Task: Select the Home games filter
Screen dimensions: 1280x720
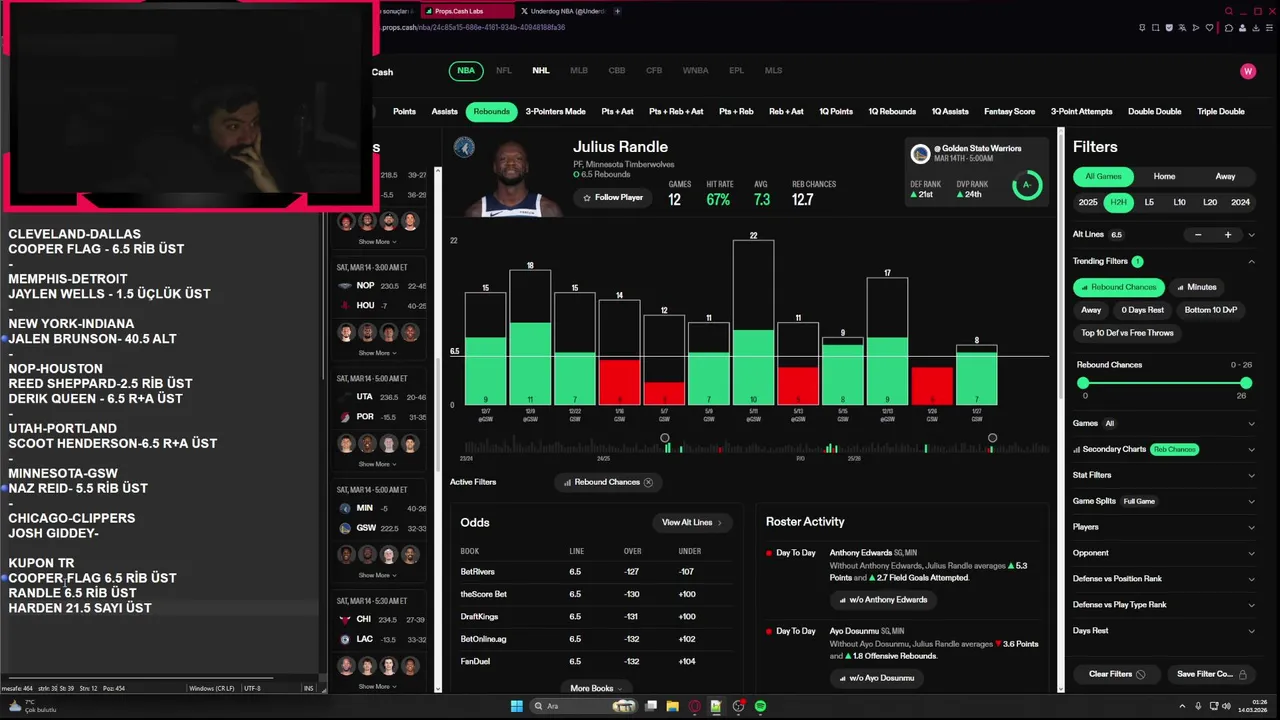Action: (1164, 176)
